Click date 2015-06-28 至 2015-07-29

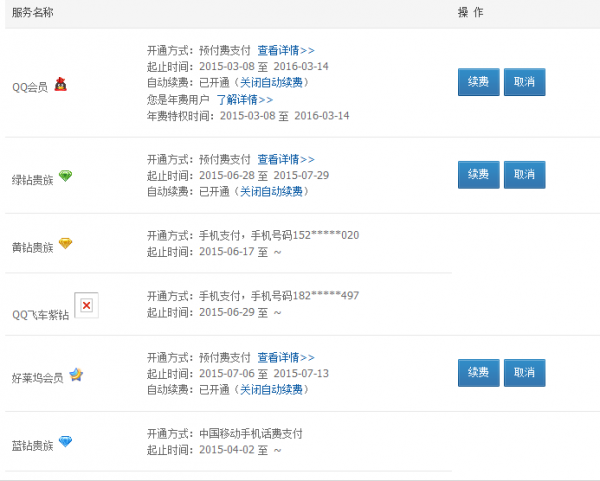pos(264,175)
